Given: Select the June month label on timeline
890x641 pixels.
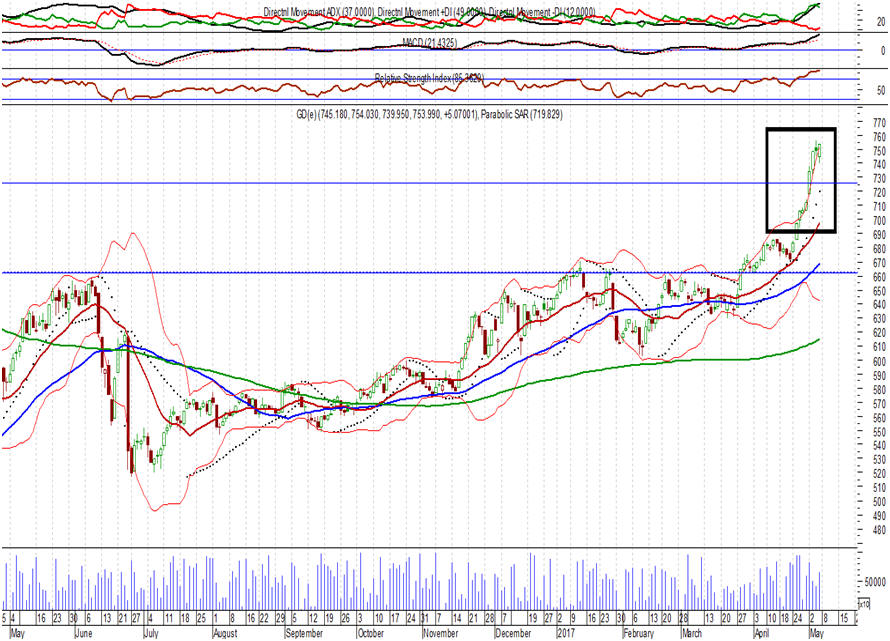Looking at the screenshot, I should point(83,633).
